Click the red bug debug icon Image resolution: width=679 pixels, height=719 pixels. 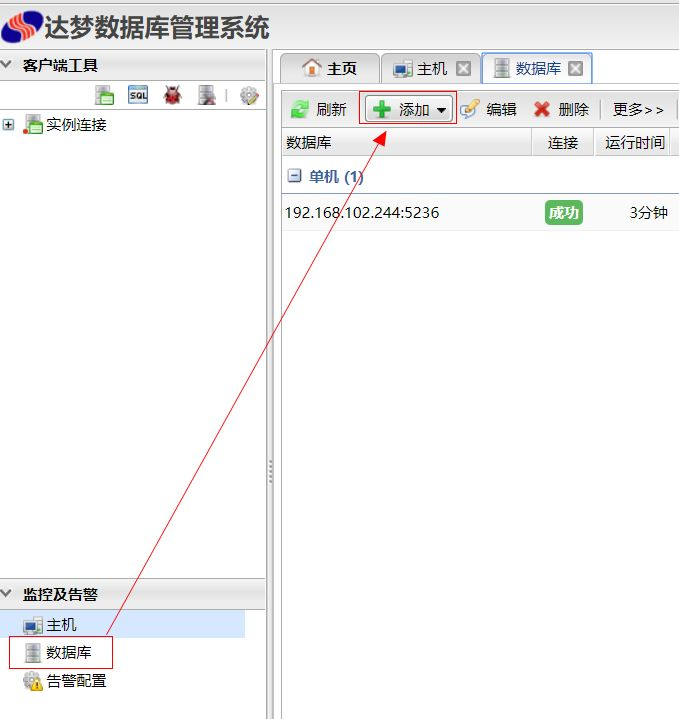tap(172, 95)
